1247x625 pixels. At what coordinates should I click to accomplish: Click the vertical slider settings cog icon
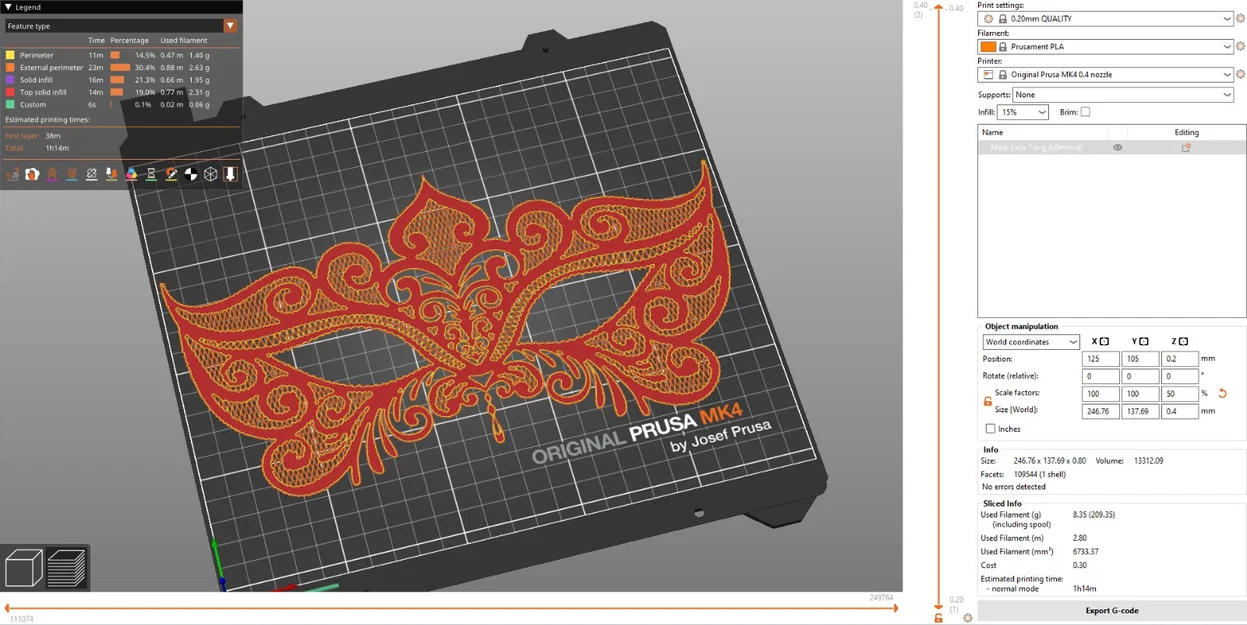pos(967,618)
